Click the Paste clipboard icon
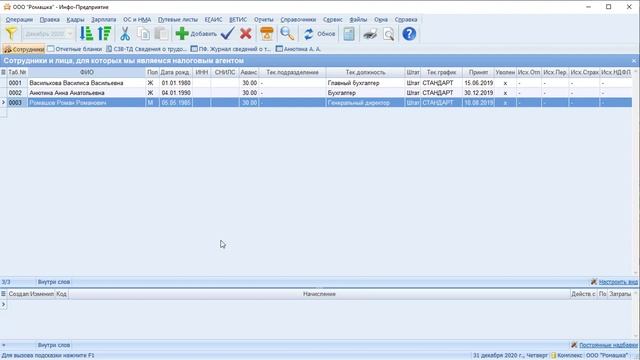This screenshot has width=640, height=360. click(162, 33)
